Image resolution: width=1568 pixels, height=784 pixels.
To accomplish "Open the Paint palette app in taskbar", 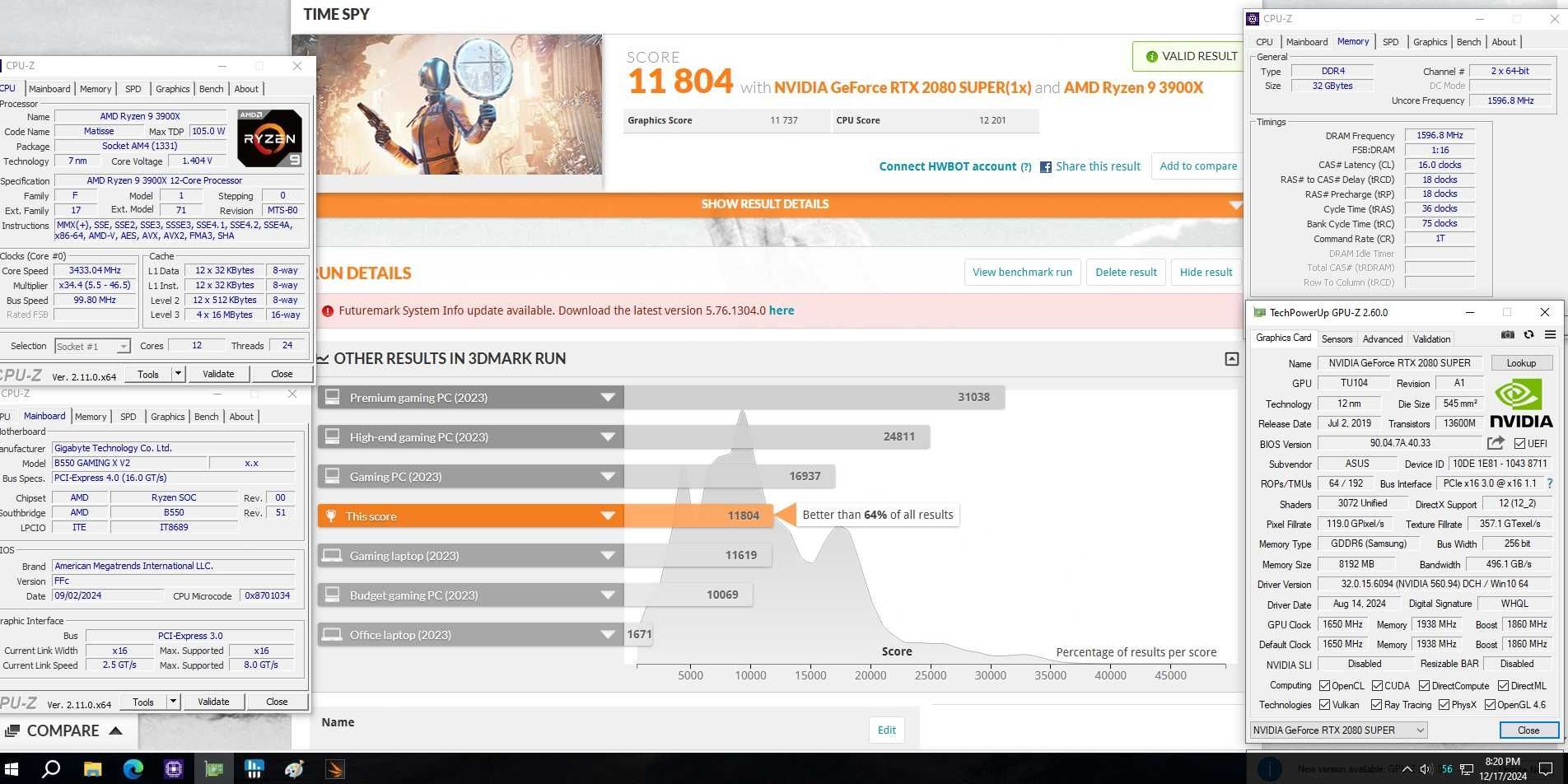I will [294, 769].
